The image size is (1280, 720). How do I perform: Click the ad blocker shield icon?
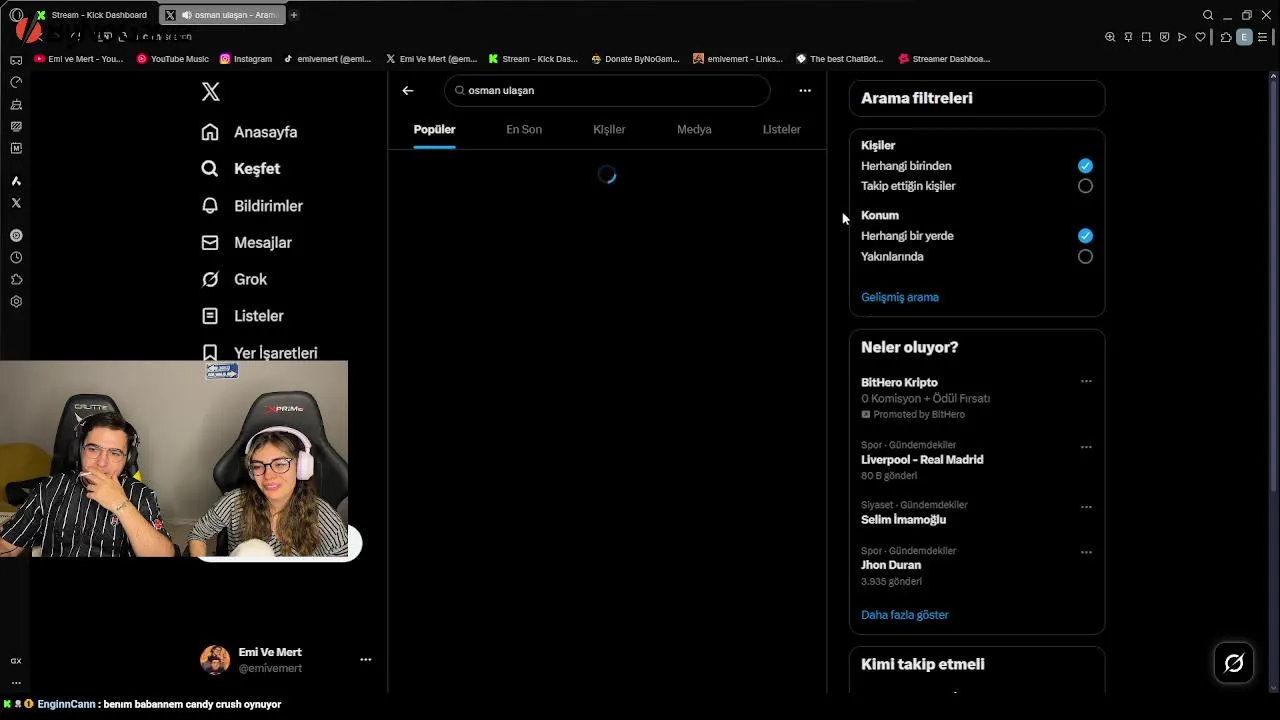click(1164, 37)
